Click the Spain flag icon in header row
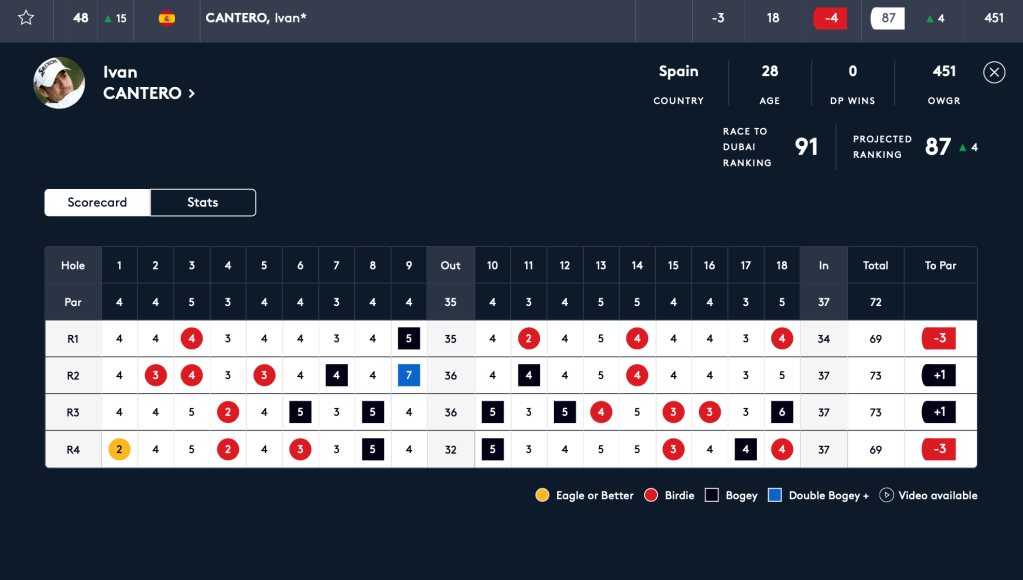This screenshot has height=580, width=1023. click(167, 18)
